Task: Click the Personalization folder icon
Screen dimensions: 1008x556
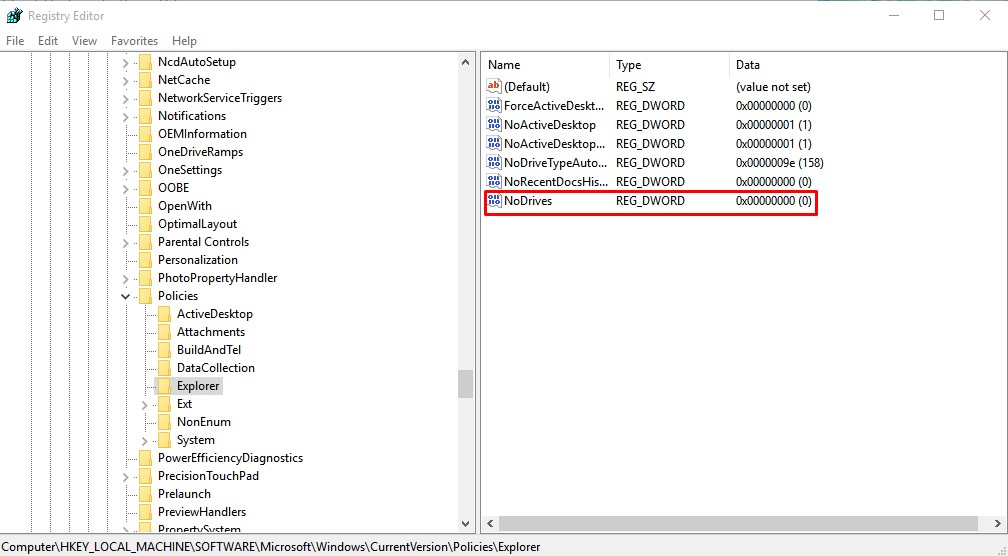Action: tap(146, 260)
